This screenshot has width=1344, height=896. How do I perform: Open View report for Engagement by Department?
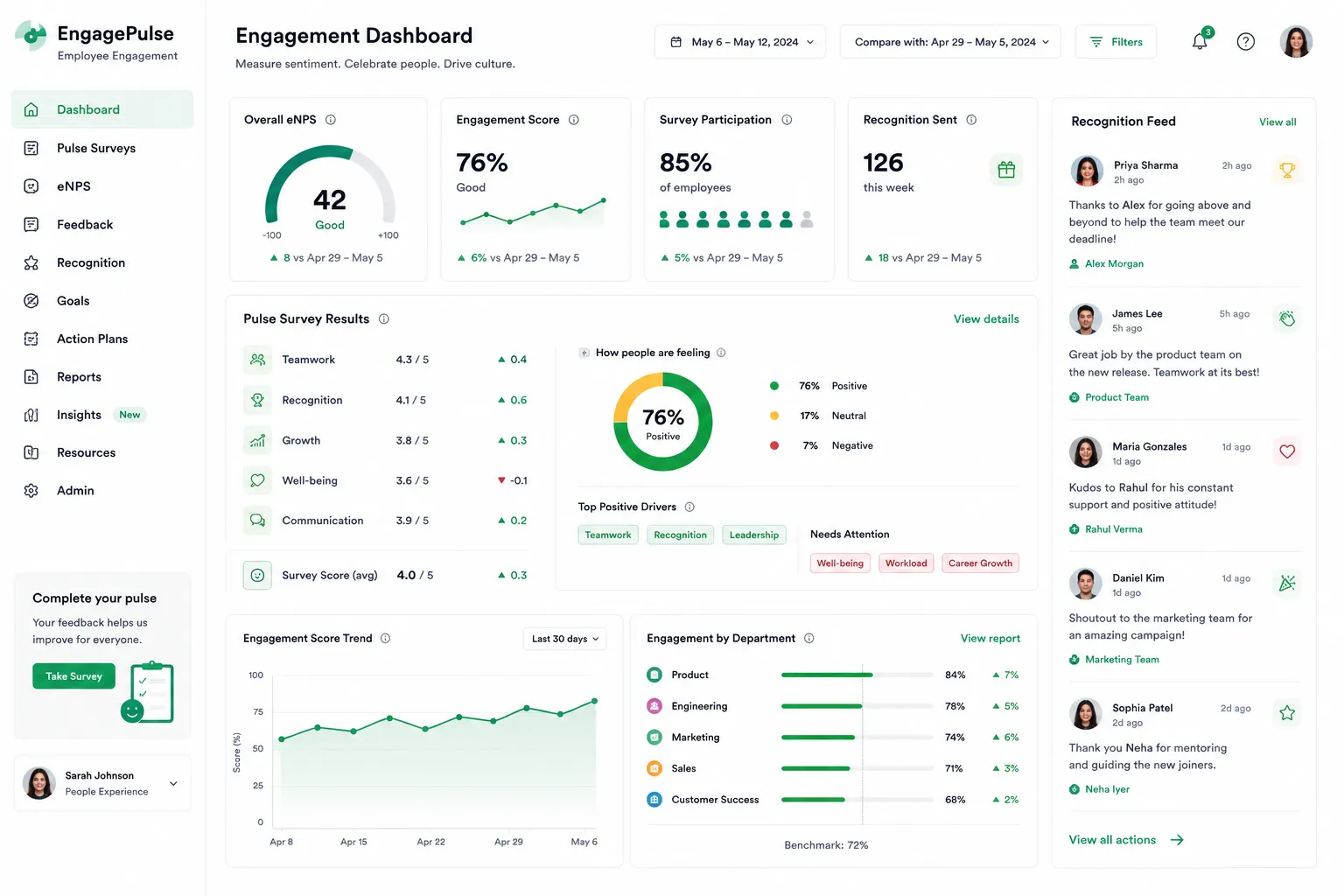[990, 639]
